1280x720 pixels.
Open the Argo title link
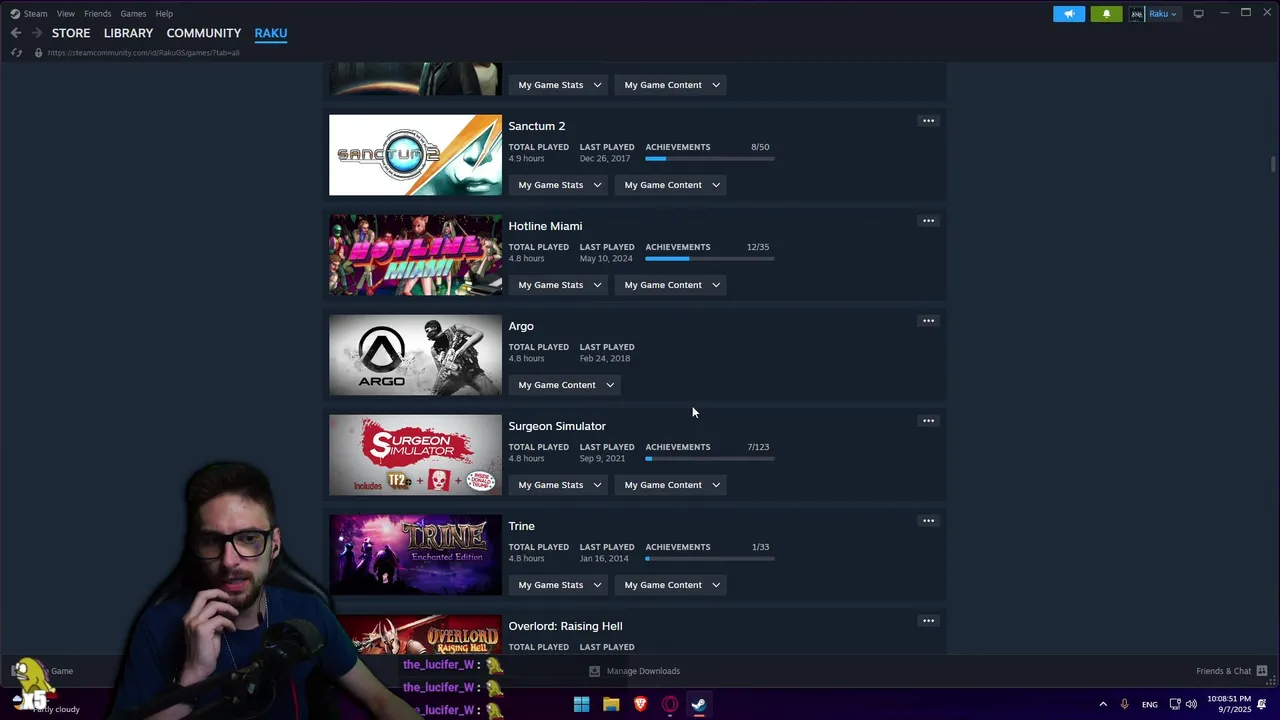(x=521, y=326)
